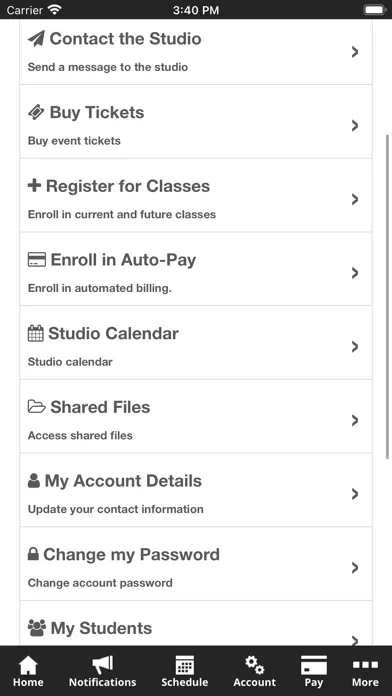Open the Pay tab
The width and height of the screenshot is (392, 696).
tap(313, 671)
